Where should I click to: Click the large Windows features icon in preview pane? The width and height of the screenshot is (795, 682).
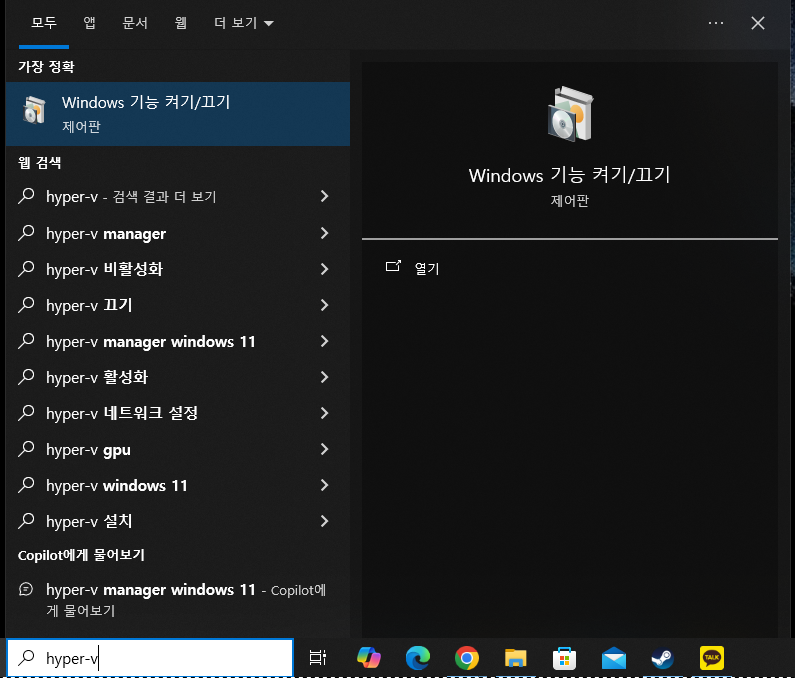(570, 114)
